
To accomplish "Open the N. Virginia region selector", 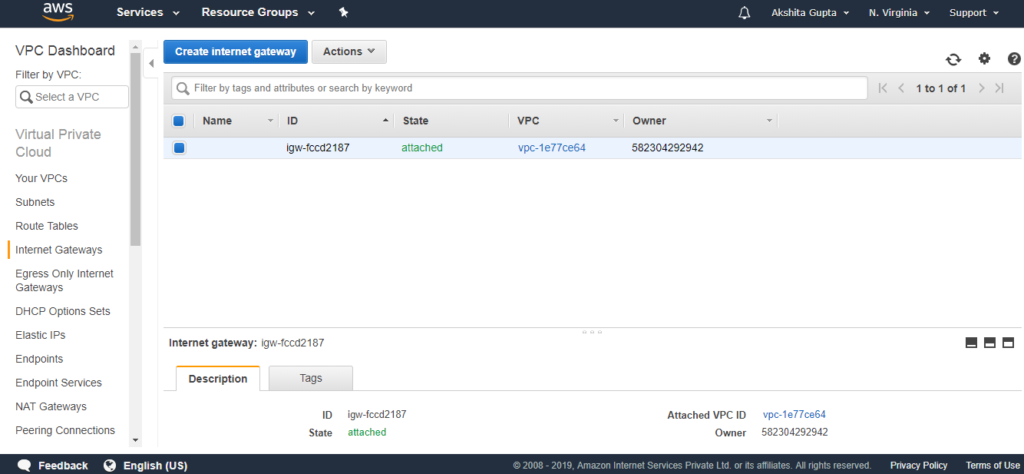I will 900,13.
